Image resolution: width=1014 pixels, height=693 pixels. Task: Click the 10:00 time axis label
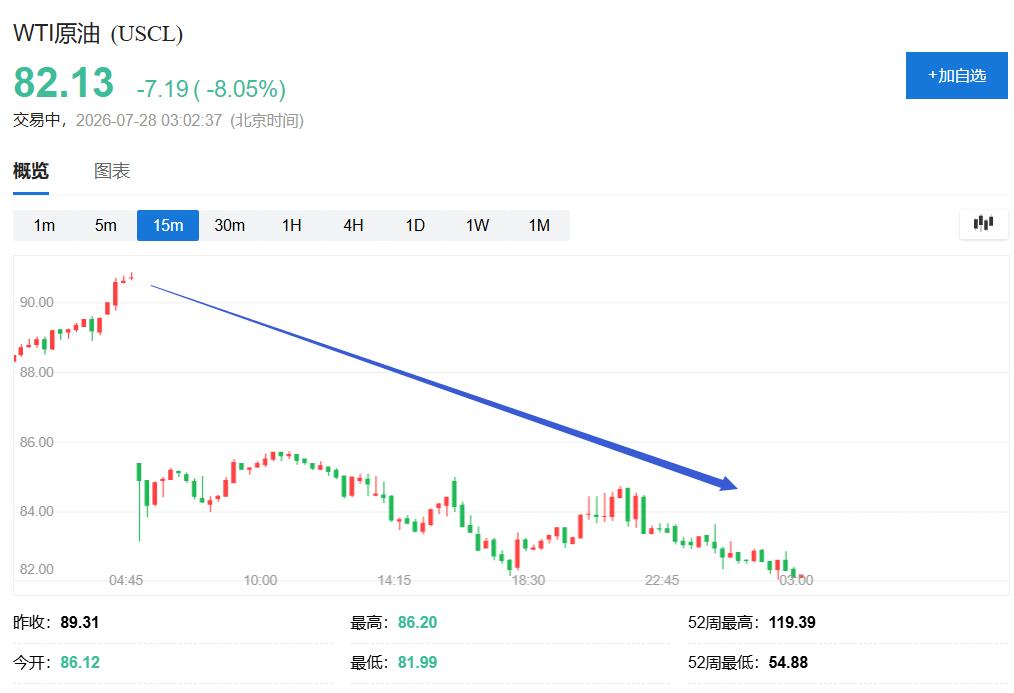[260, 580]
